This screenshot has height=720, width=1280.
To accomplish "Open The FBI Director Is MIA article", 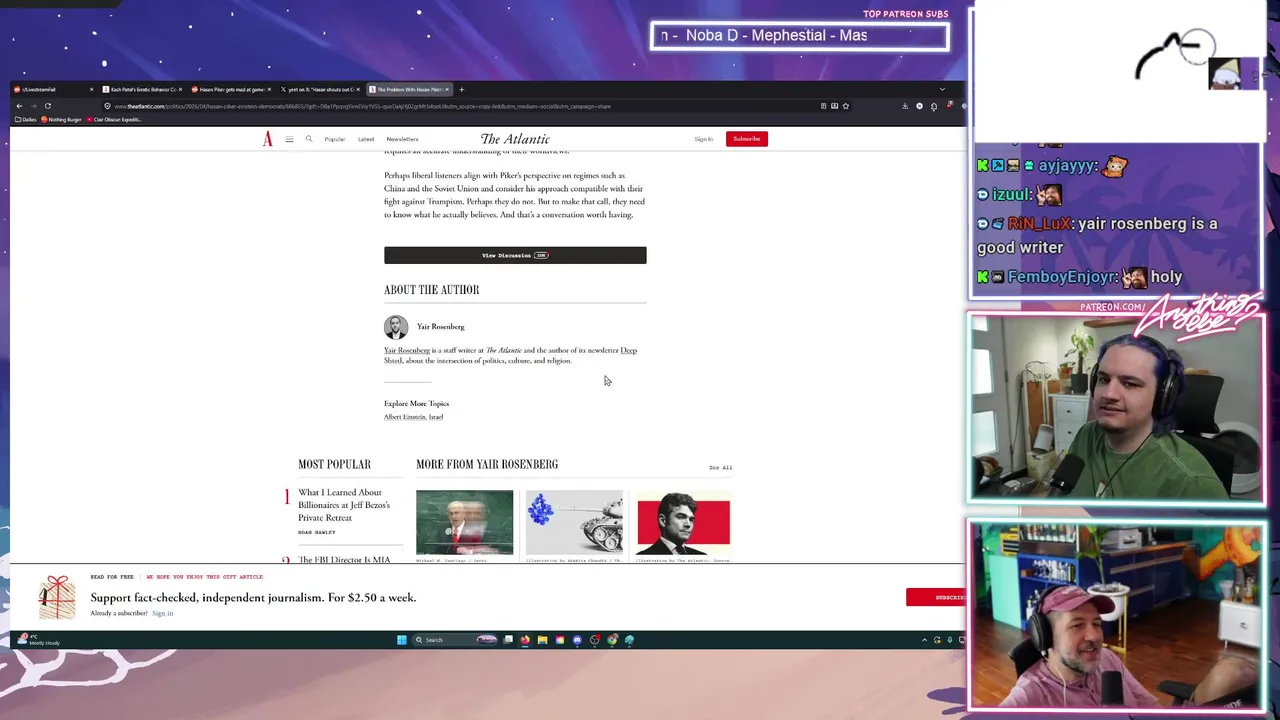I will (x=344, y=559).
